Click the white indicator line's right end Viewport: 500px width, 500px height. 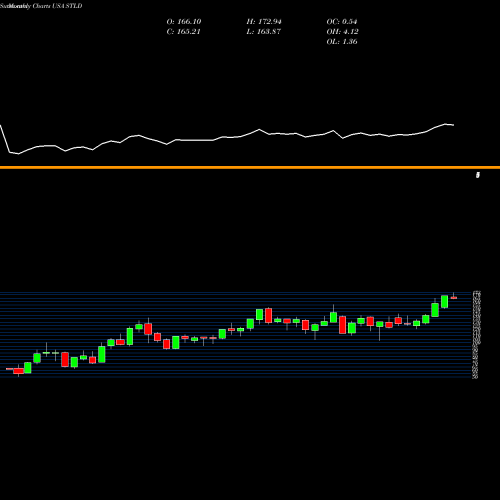coord(453,125)
